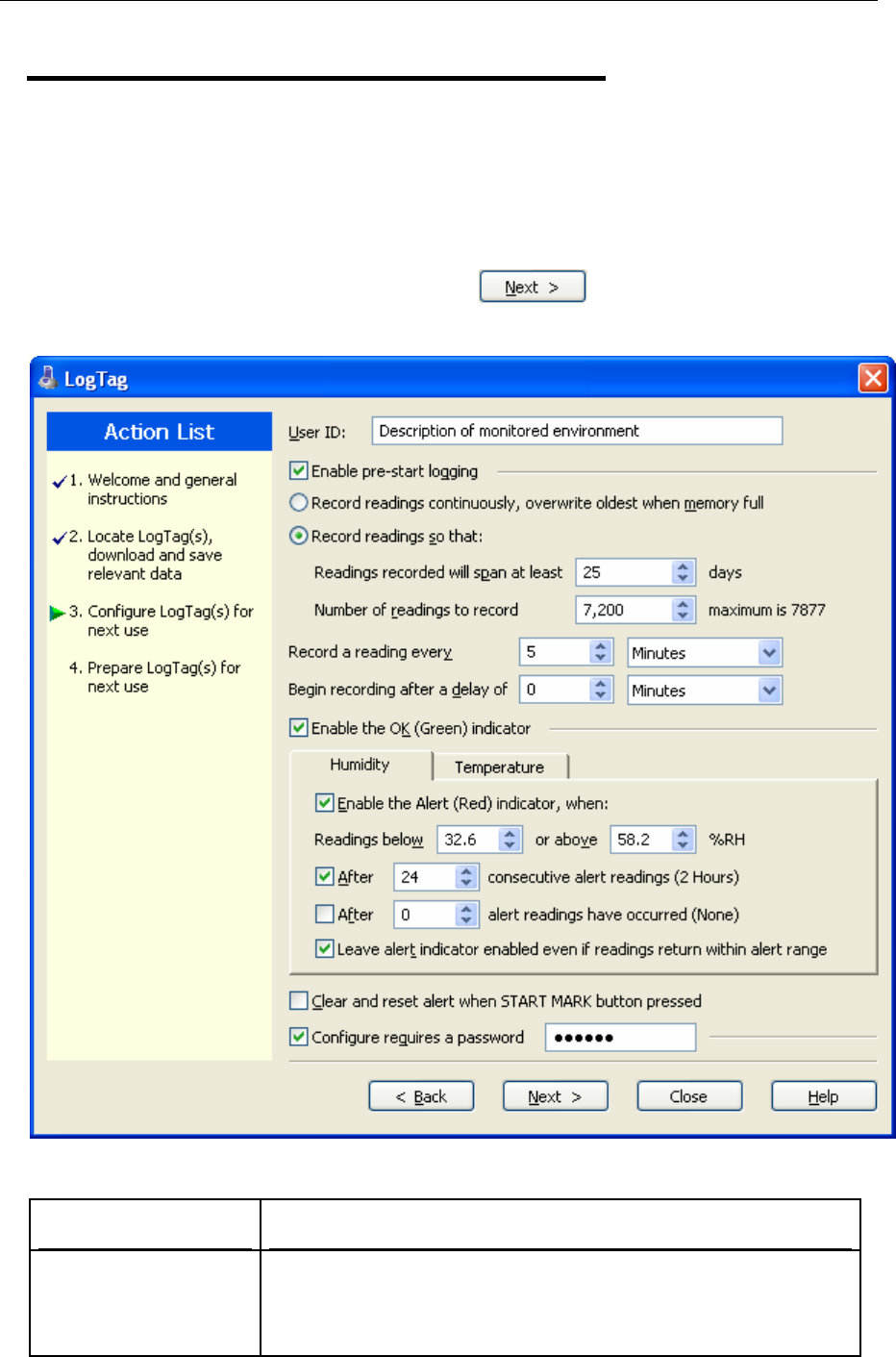Image resolution: width=896 pixels, height=1357 pixels.
Task: Click the record interval spinner arrows
Action: (601, 652)
